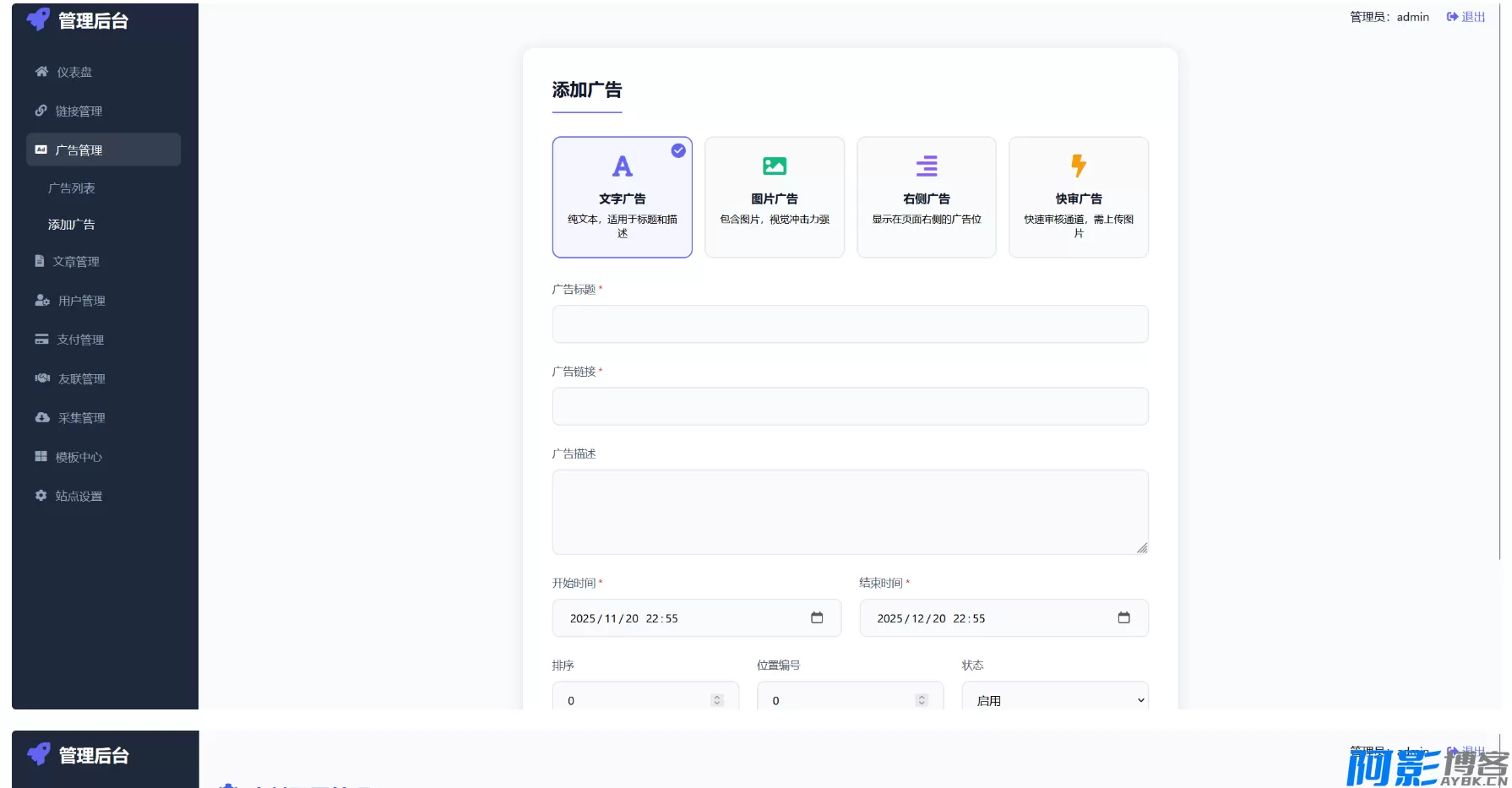Go to 文章管理 in sidebar
Viewport: 1512px width, 788px height.
pyautogui.click(x=76, y=261)
